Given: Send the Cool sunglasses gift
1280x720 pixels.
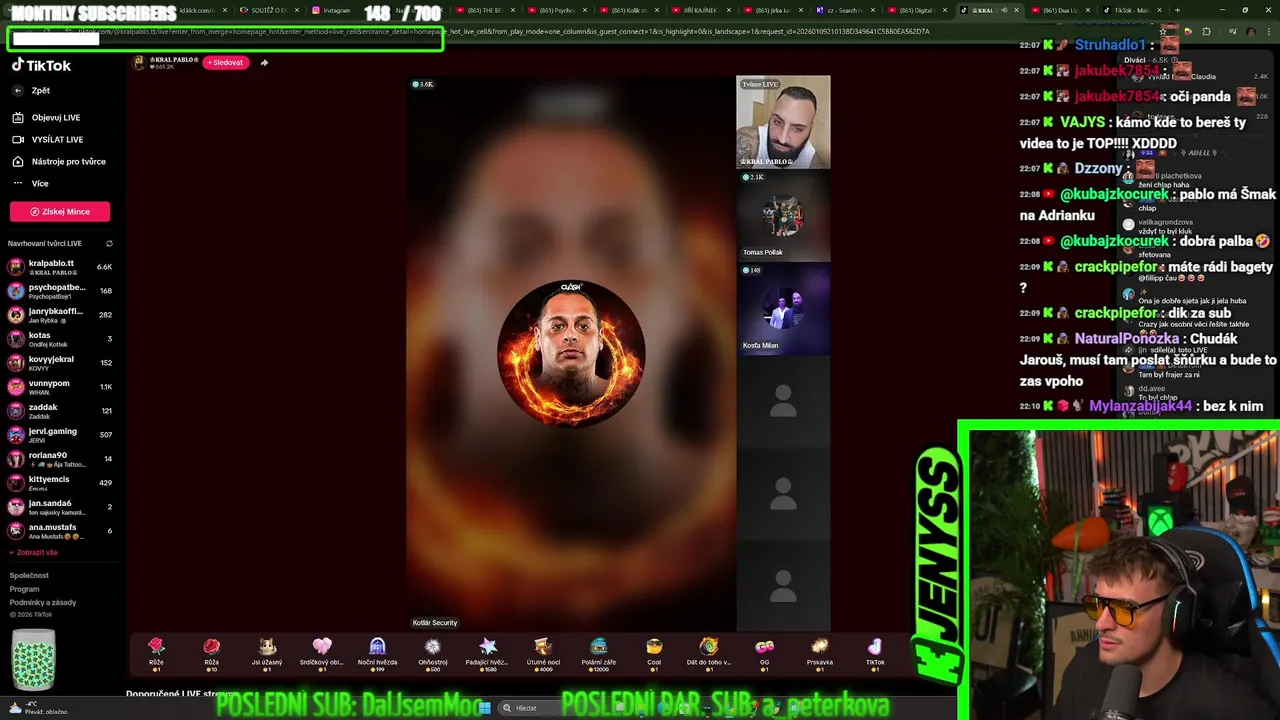Looking at the screenshot, I should [x=654, y=653].
